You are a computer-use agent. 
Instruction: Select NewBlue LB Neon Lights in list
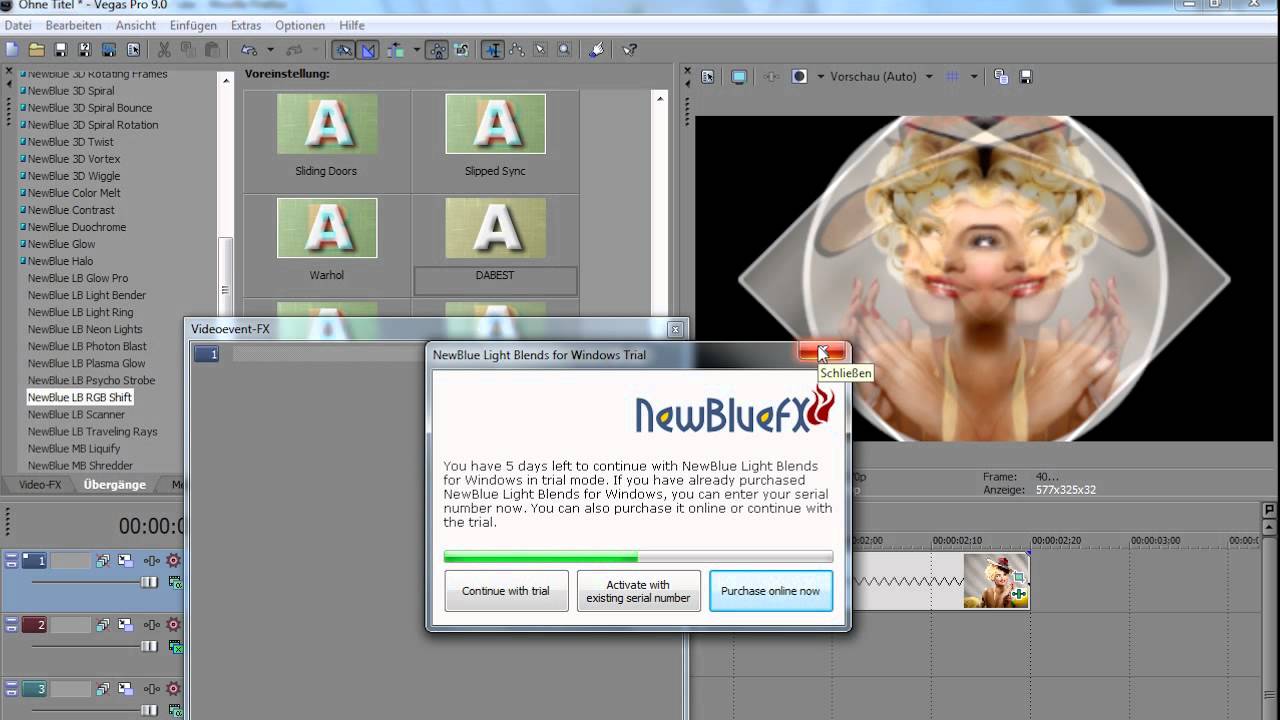pyautogui.click(x=85, y=329)
